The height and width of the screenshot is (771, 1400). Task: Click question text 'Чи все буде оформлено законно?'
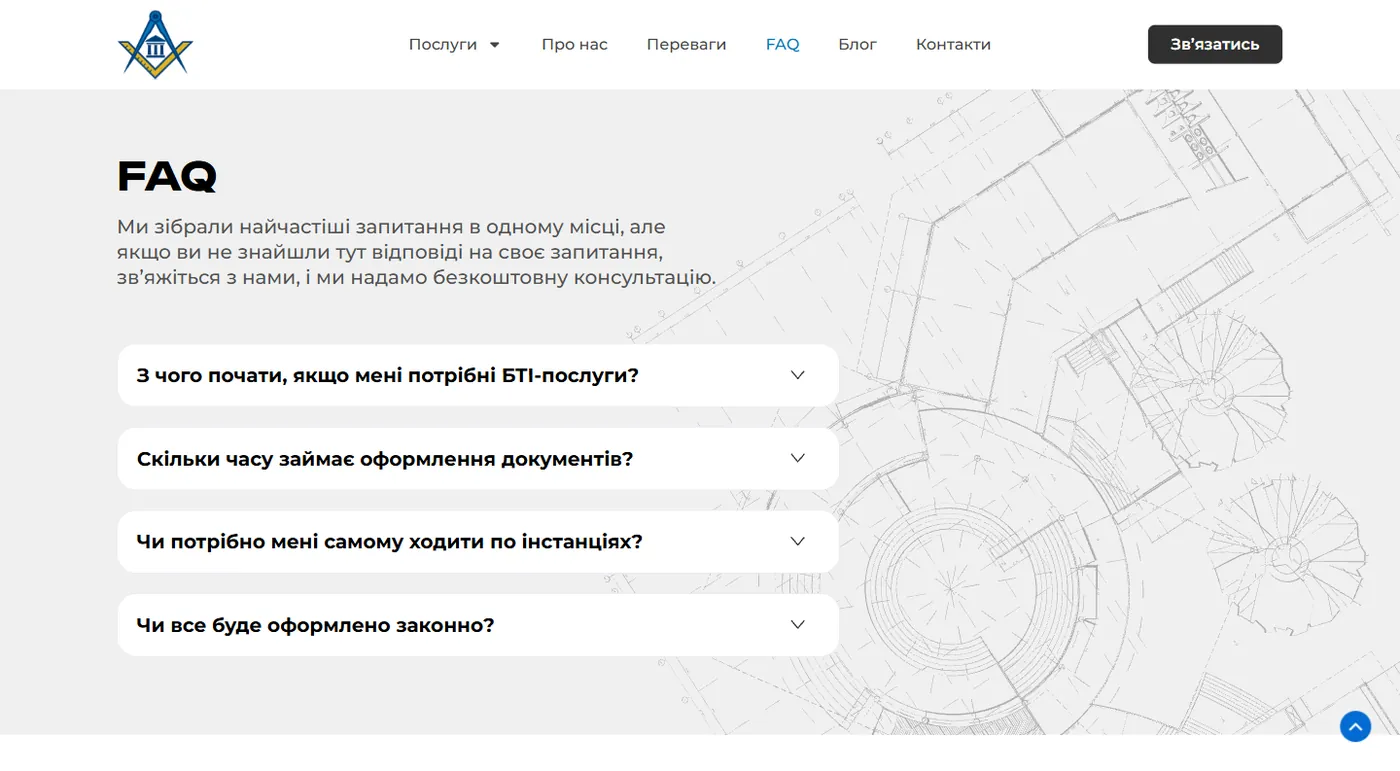click(x=316, y=625)
